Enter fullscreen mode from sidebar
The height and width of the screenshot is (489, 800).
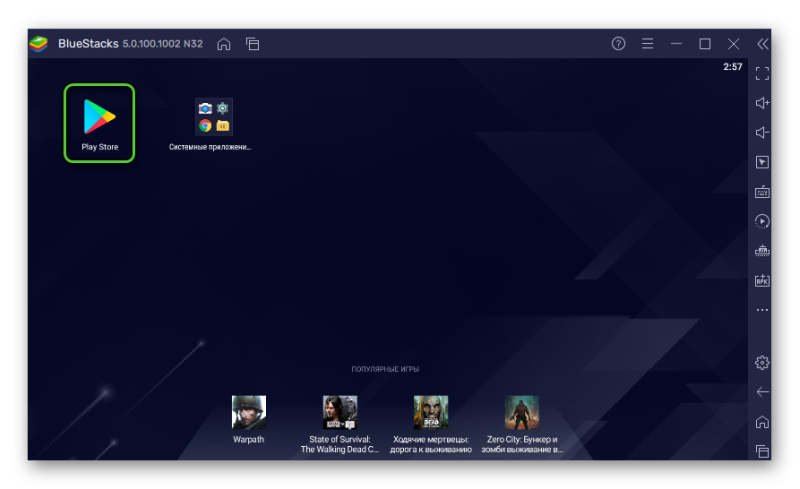(762, 74)
